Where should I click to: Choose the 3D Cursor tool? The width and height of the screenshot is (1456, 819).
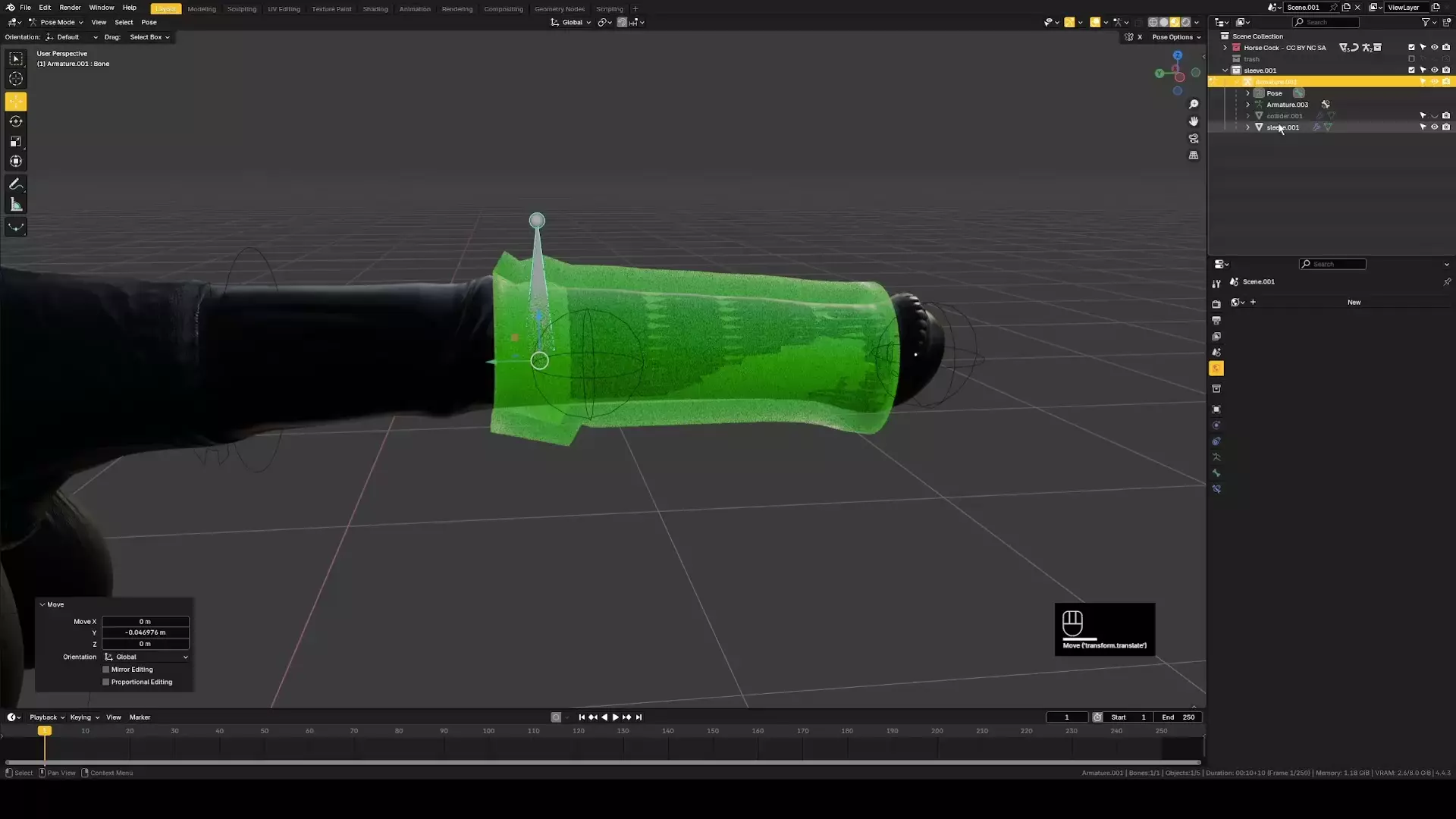tap(16, 79)
